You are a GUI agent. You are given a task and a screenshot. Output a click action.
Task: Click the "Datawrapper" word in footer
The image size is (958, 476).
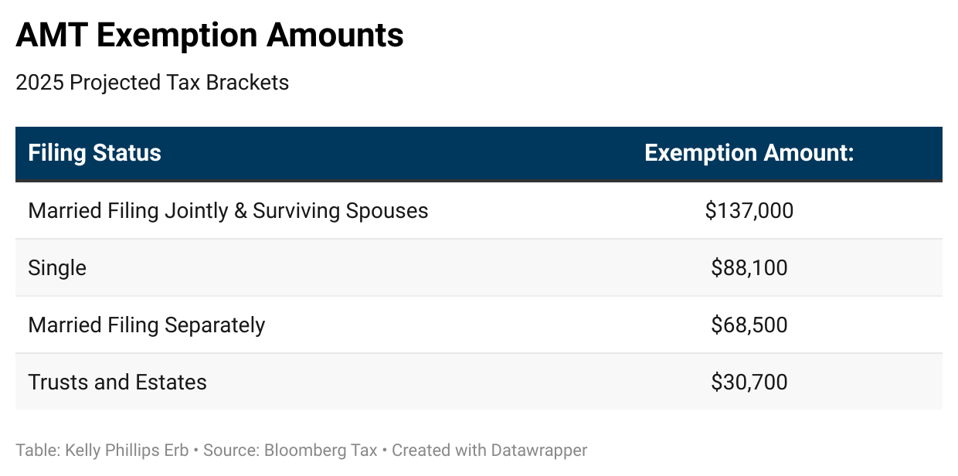(538, 450)
